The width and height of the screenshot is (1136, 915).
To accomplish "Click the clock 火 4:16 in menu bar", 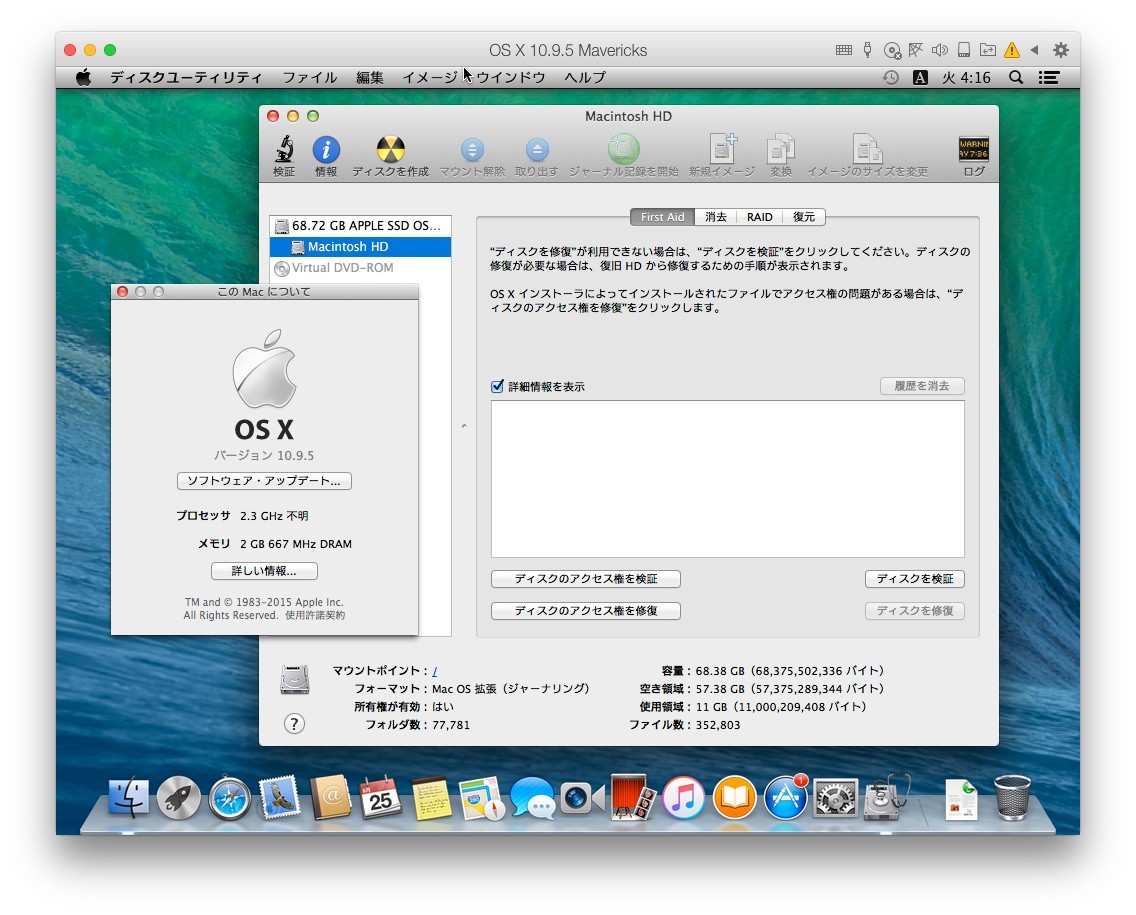I will point(966,78).
